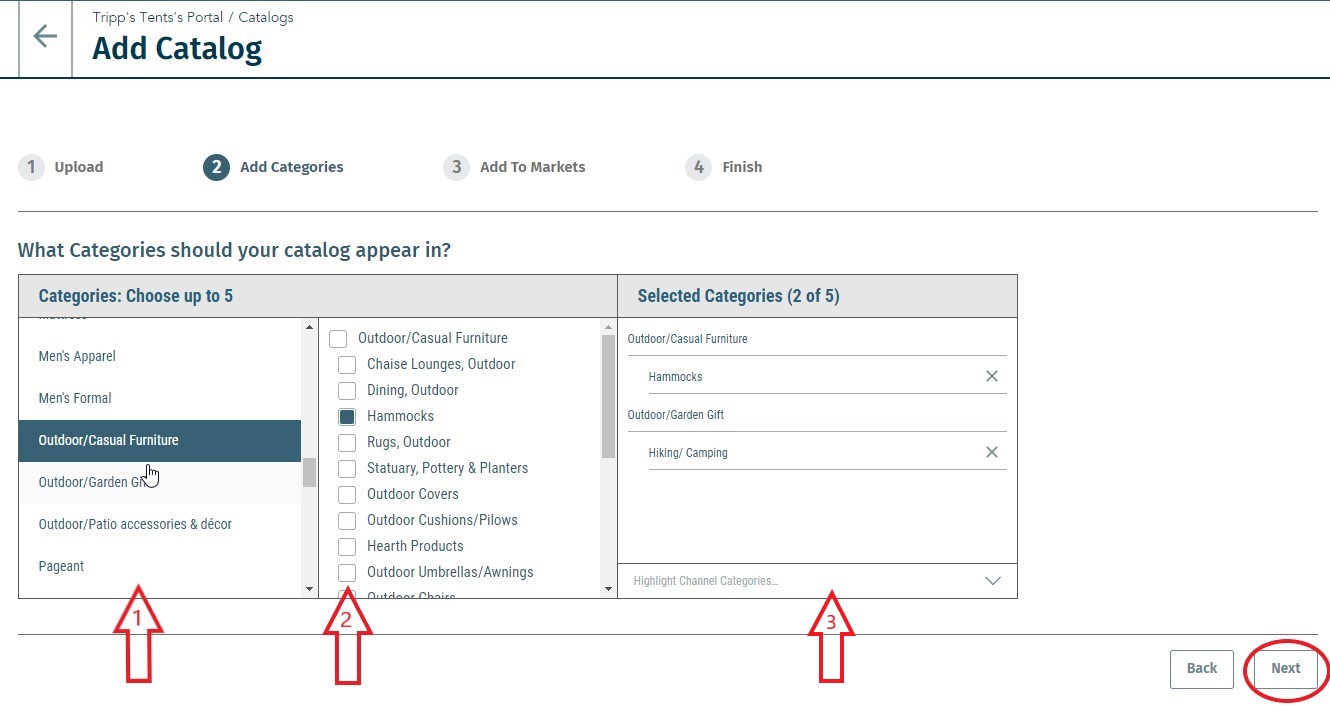The height and width of the screenshot is (707, 1330).
Task: Click subcategories list scrollbar down arrow
Action: pos(608,590)
